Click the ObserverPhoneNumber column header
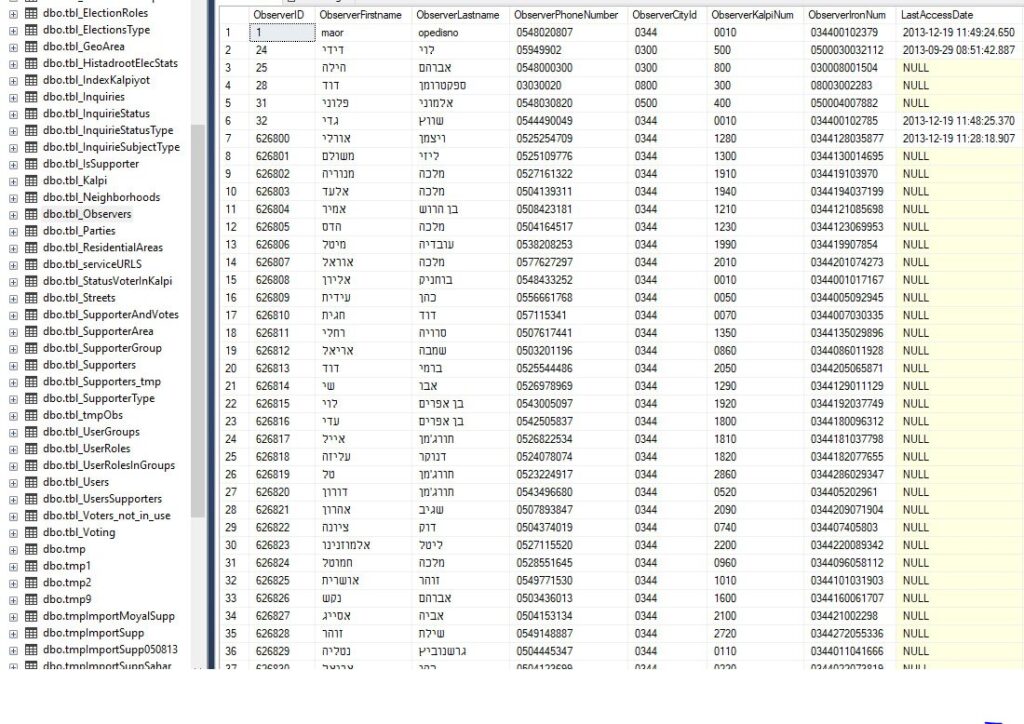Screen dimensions: 1024x724 (x=566, y=16)
